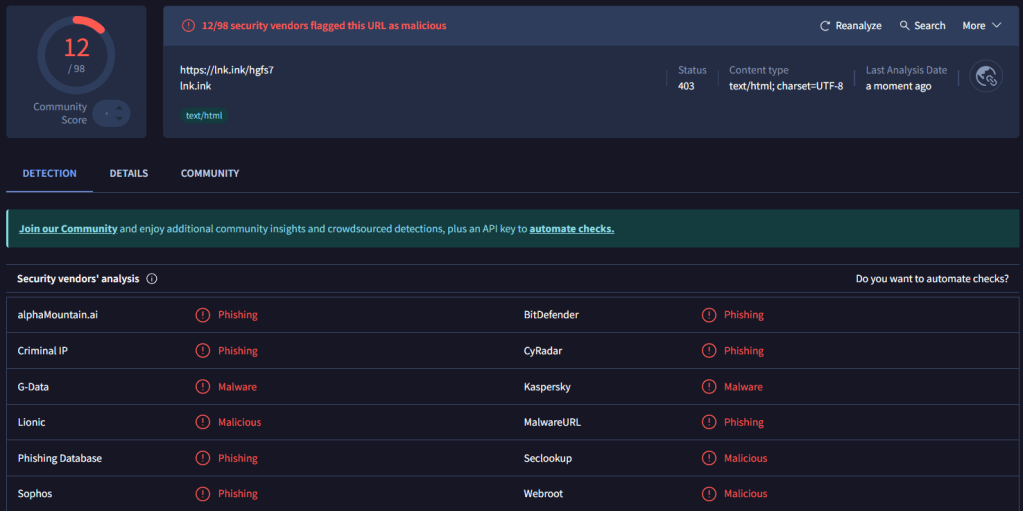Open the Community tab
Image resolution: width=1023 pixels, height=511 pixels.
point(210,174)
